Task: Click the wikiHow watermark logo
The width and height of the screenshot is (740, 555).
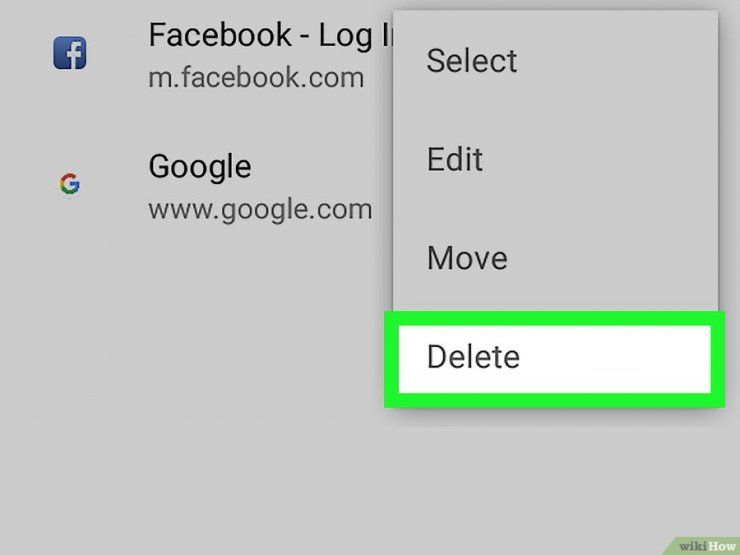Action: tap(707, 544)
